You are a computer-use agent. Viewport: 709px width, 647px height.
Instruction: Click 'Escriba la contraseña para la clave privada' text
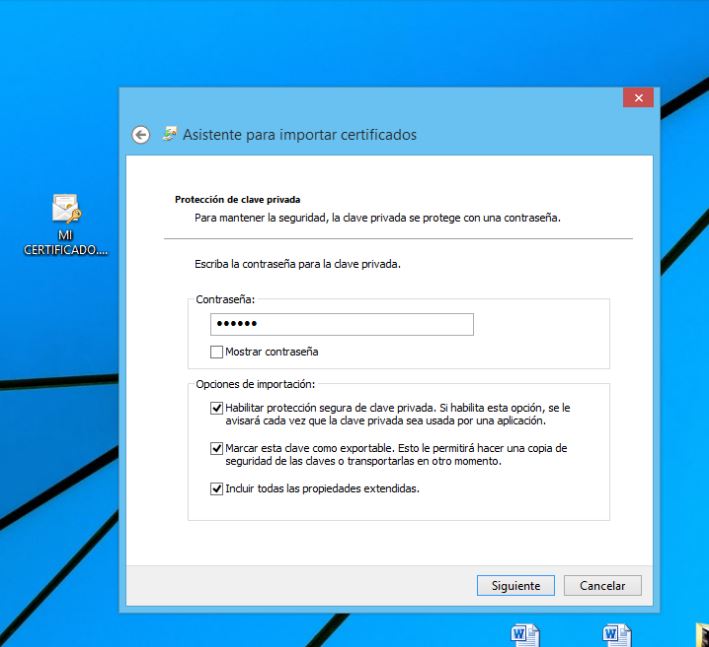(x=298, y=264)
